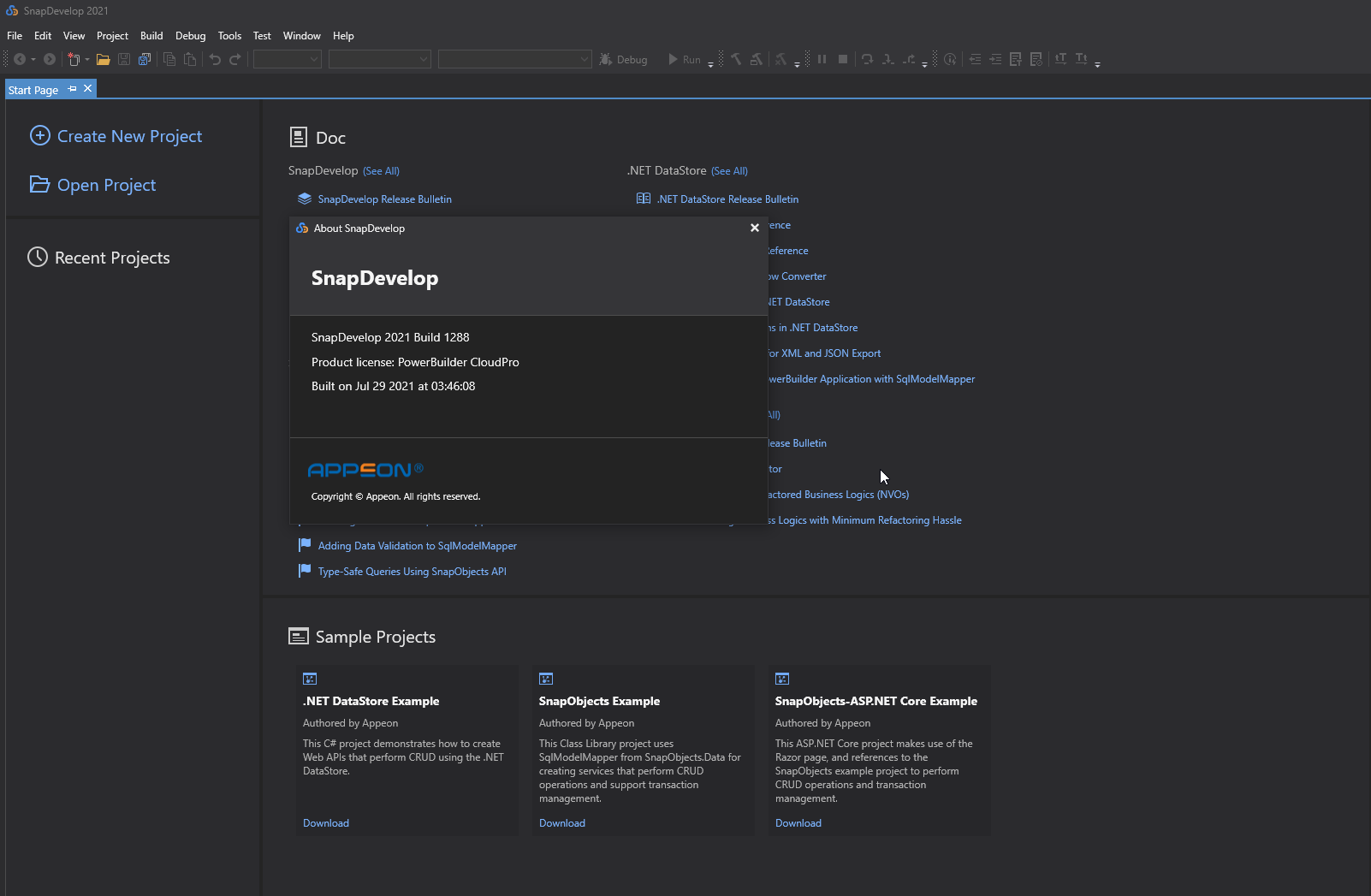1371x896 pixels.
Task: Expand the Navigate Backward history dropdown arrow
Action: pyautogui.click(x=33, y=60)
